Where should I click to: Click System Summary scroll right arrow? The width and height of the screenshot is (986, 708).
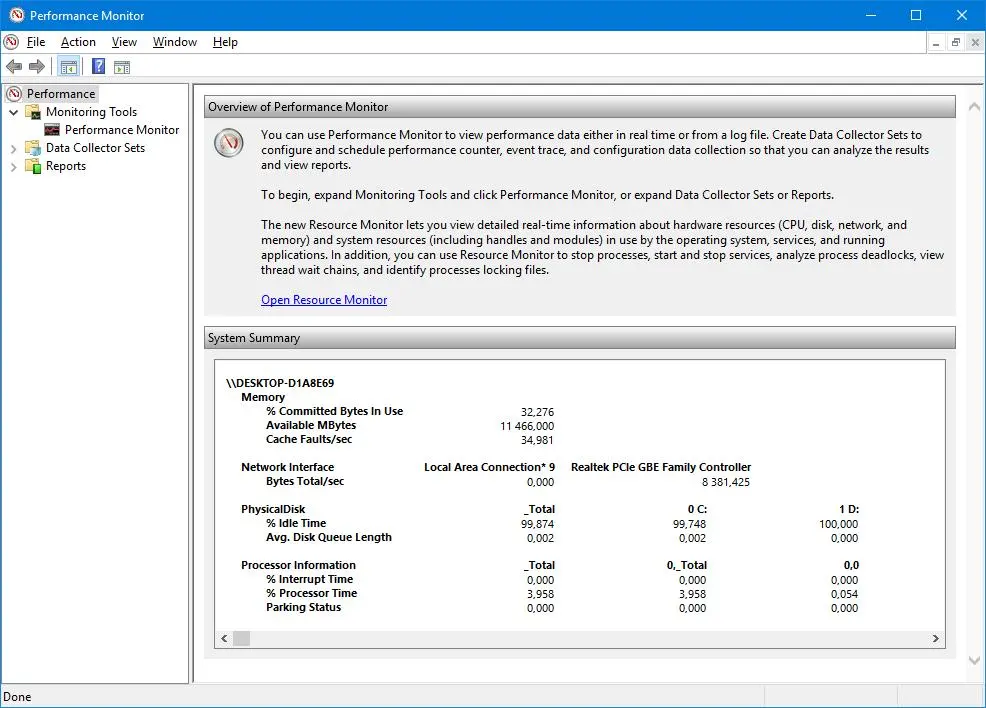(x=936, y=638)
